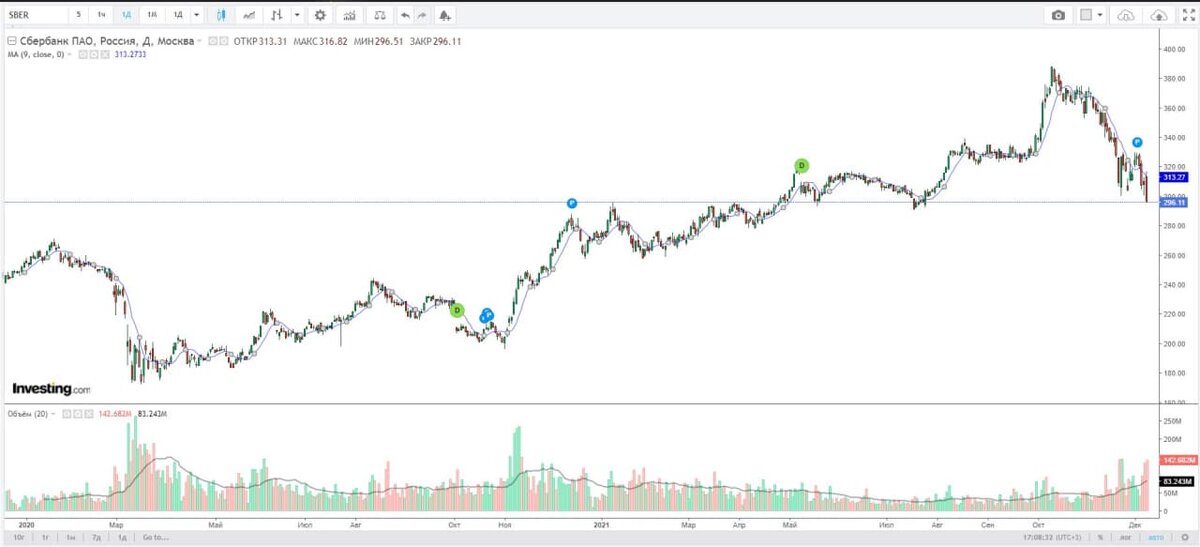This screenshot has width=1200, height=547.
Task: Click the MA value 313.2733 in legend
Action: pos(131,54)
